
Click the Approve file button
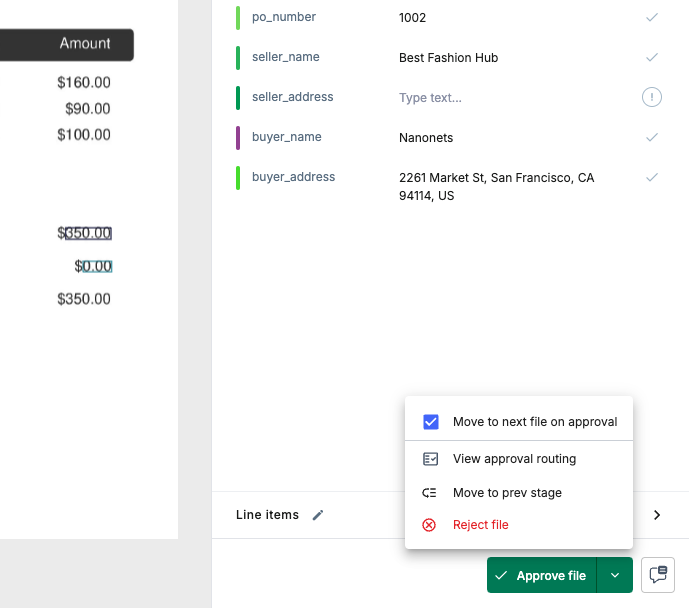(541, 575)
